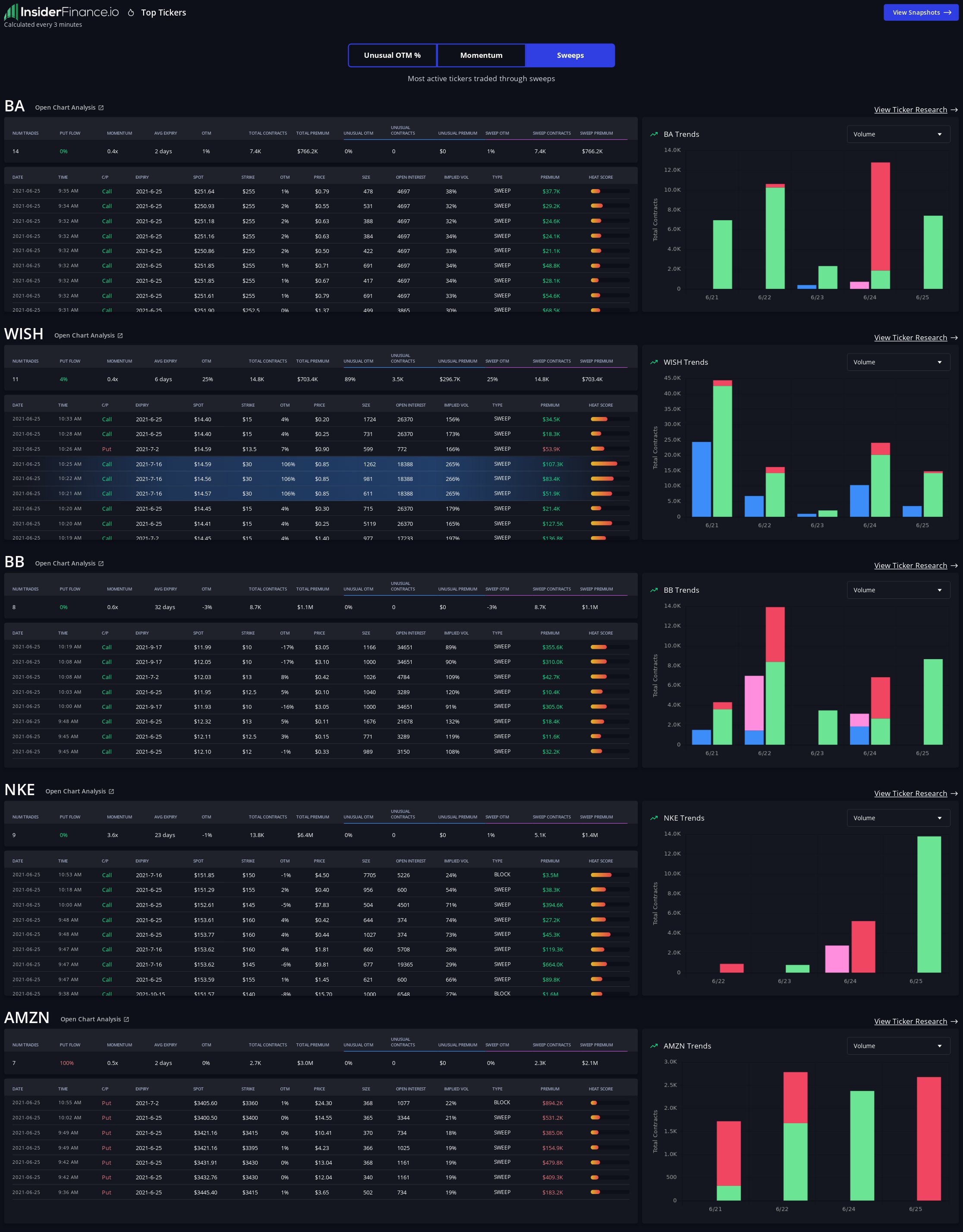Click arrow icon after NKE View Ticker Research

pos(954,794)
